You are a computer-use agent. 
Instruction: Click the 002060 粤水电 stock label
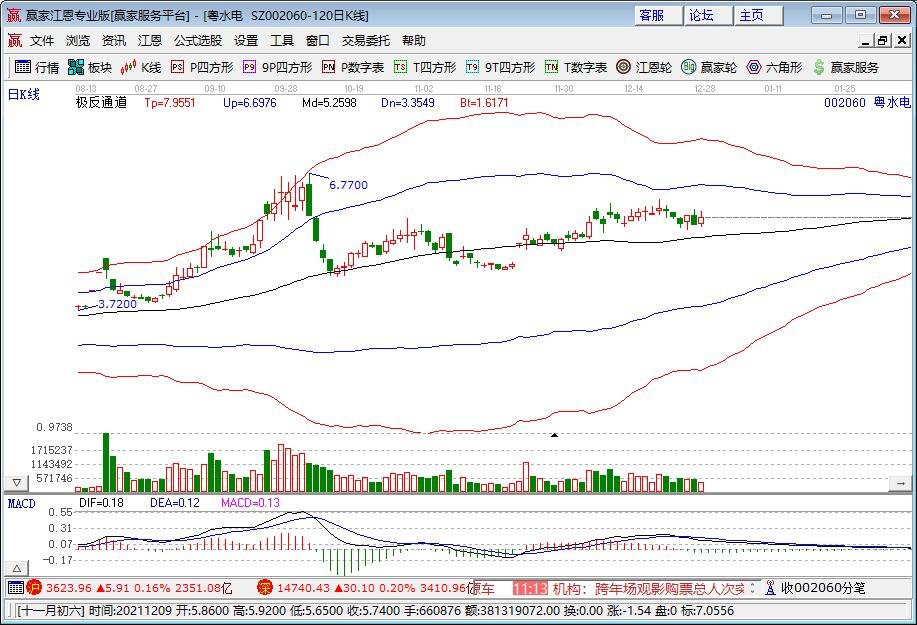tap(867, 102)
